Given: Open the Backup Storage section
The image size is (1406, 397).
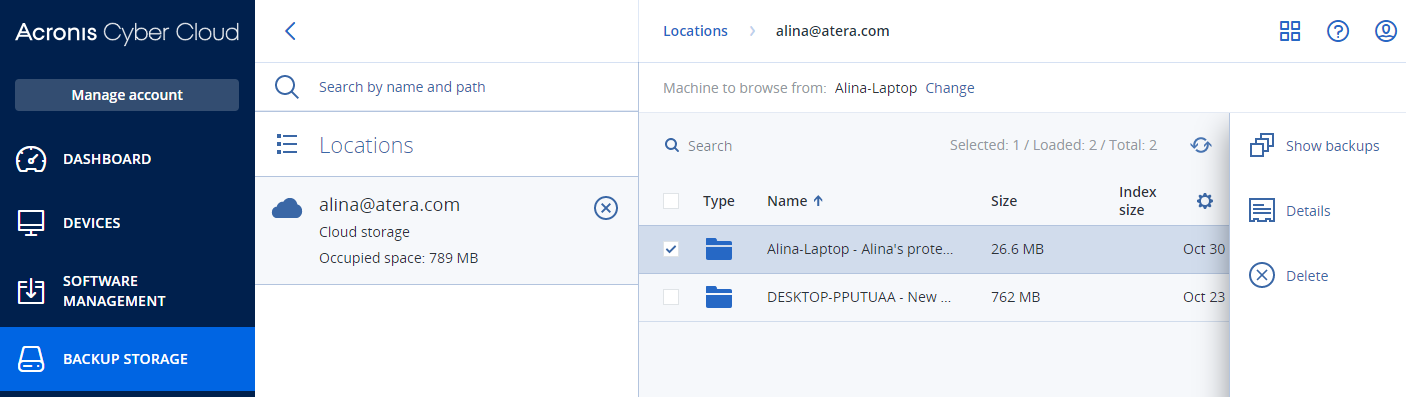Looking at the screenshot, I should click(x=127, y=359).
